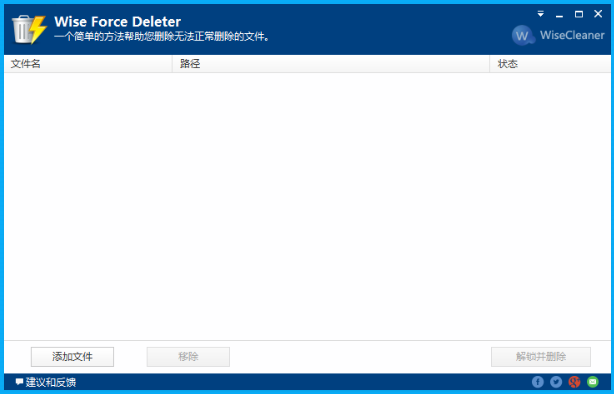Open the WiseCleaner logo link
The image size is (614, 394).
coord(558,35)
